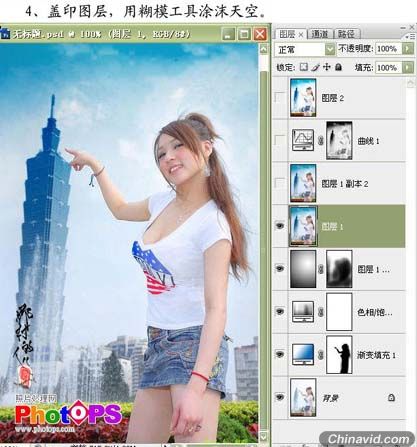Hide the 背景 layer eye icon

pos(280,397)
